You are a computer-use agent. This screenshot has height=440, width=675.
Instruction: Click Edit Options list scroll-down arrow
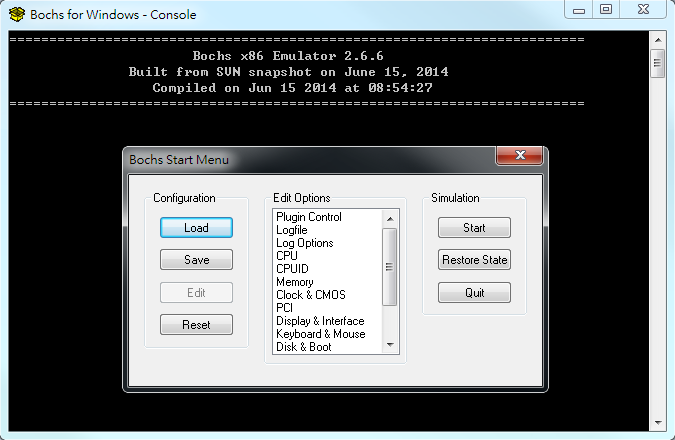pyautogui.click(x=390, y=344)
